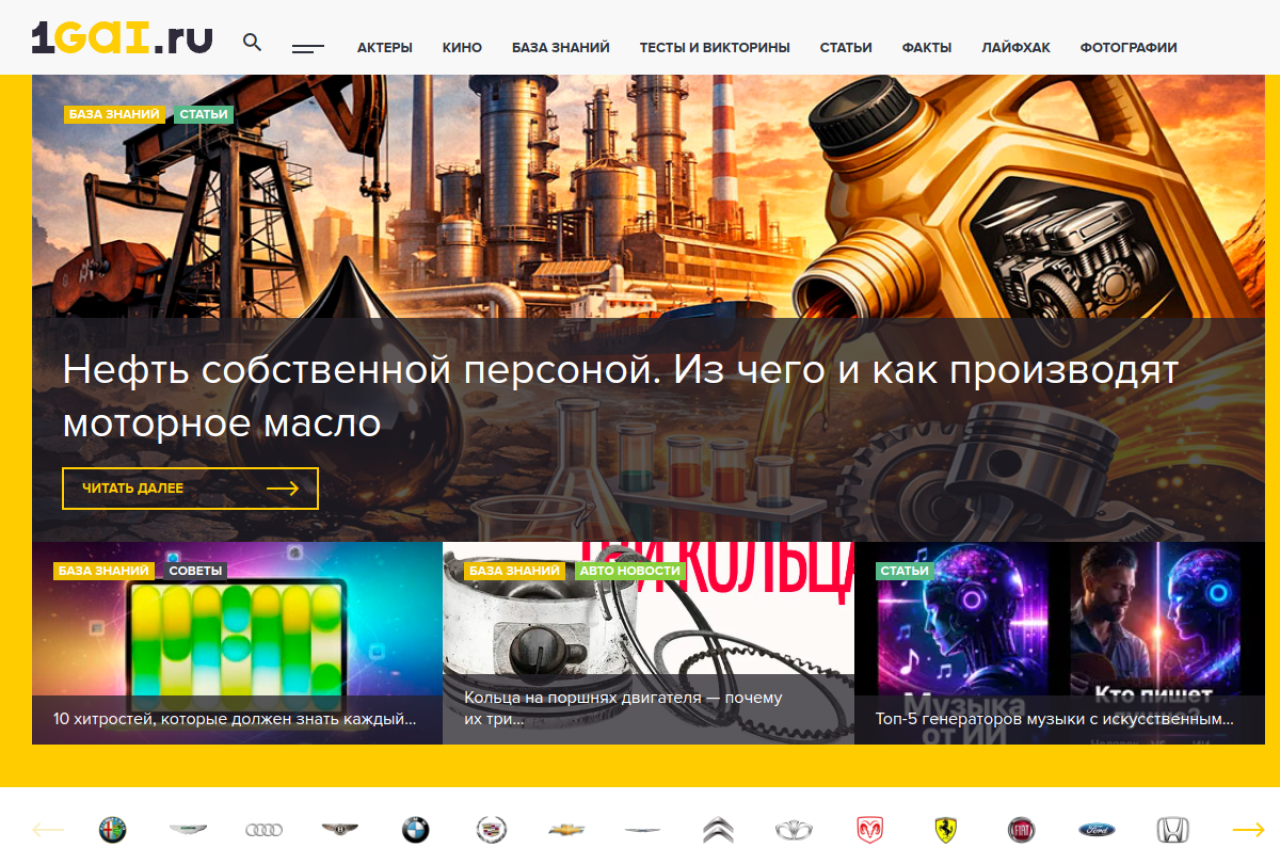Click the Chevrolet bowtie logo

pos(566,830)
